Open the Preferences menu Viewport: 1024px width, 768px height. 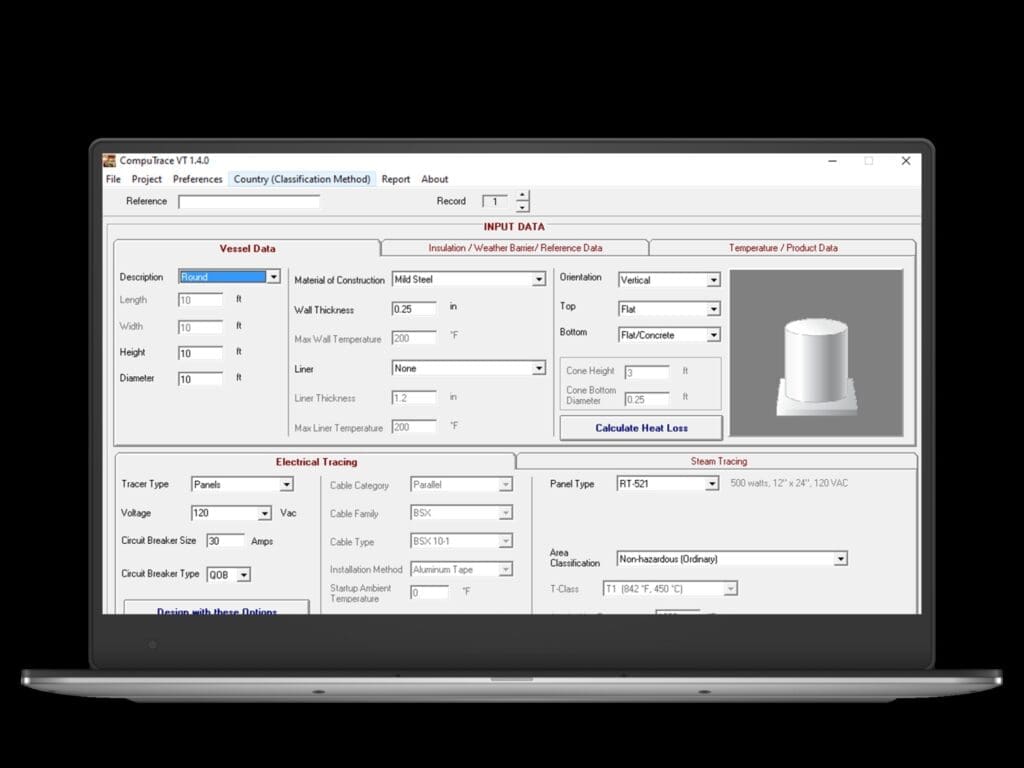tap(197, 179)
